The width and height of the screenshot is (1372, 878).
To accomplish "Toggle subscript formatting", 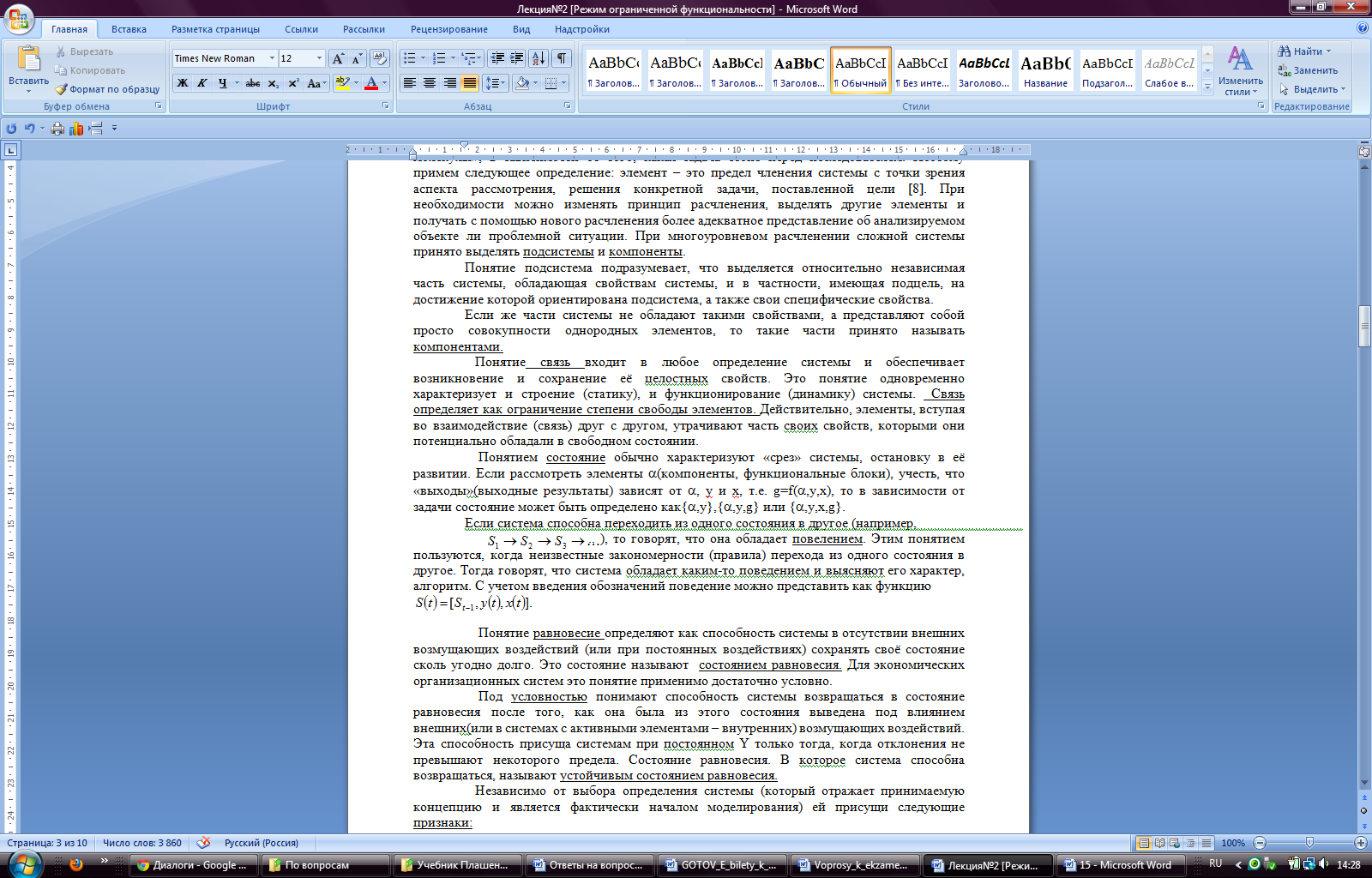I will (273, 83).
